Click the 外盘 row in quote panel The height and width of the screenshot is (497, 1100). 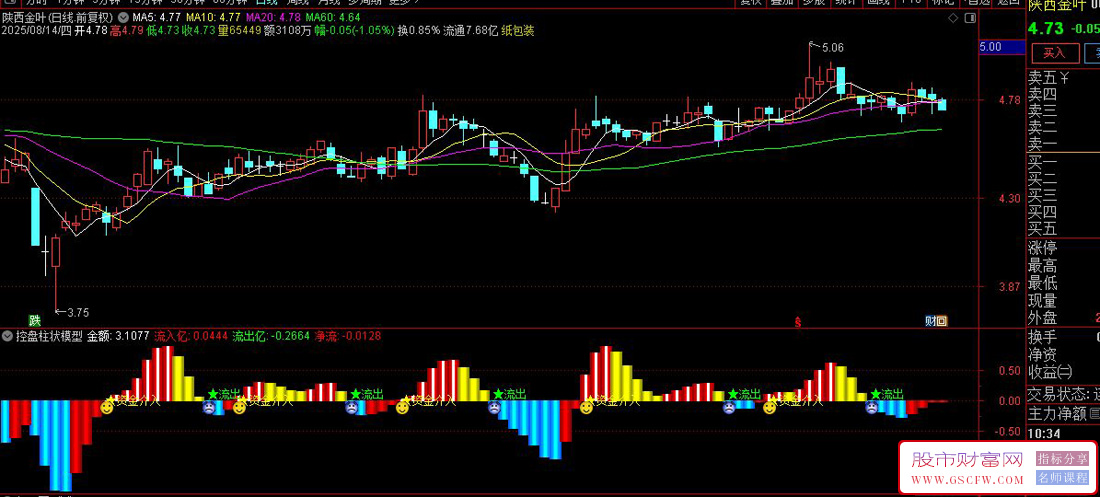1062,318
